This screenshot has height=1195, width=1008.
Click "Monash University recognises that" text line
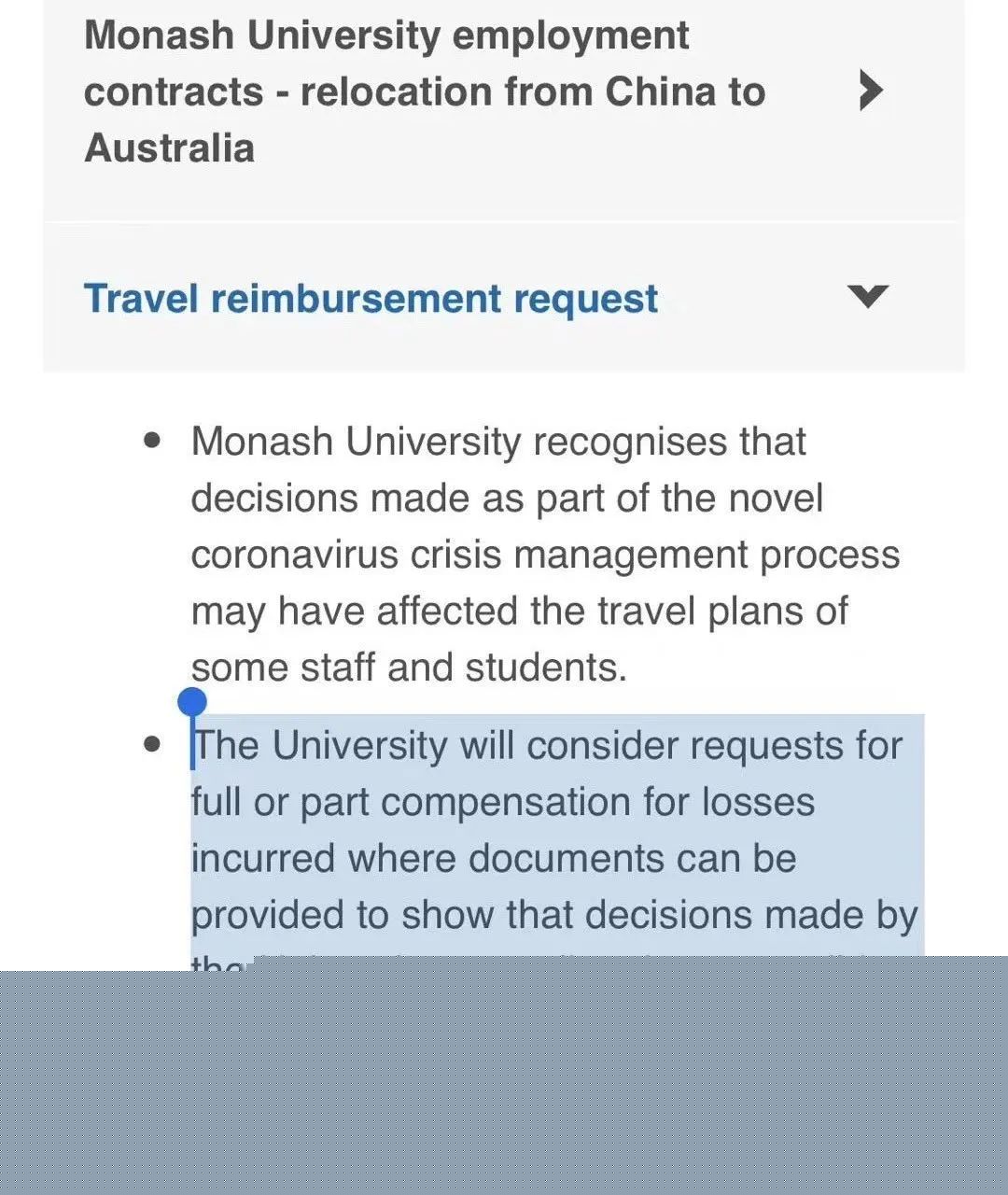(x=497, y=442)
